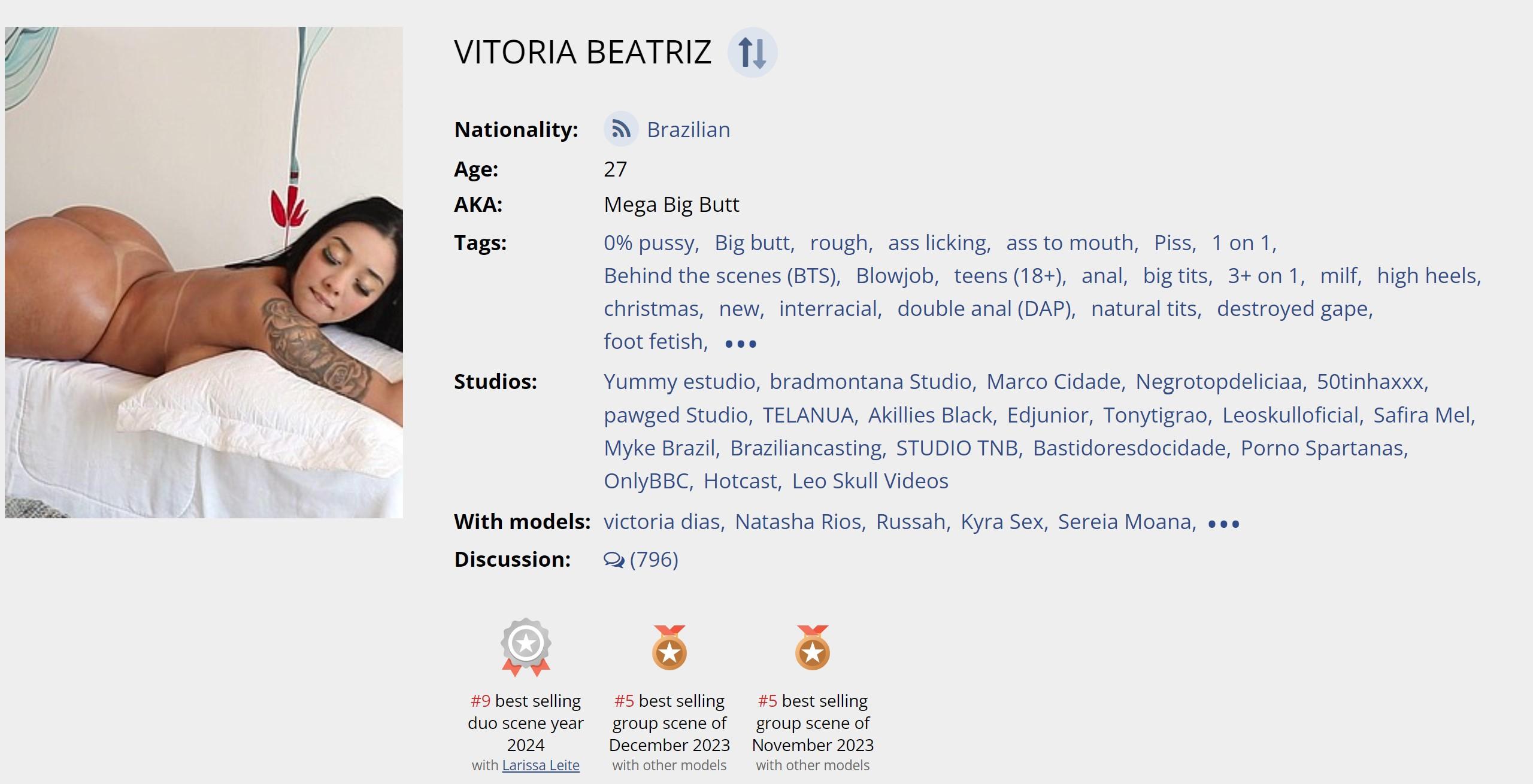Visit the STUDIO TNB studio page
This screenshot has height=784, width=1533.
[957, 448]
